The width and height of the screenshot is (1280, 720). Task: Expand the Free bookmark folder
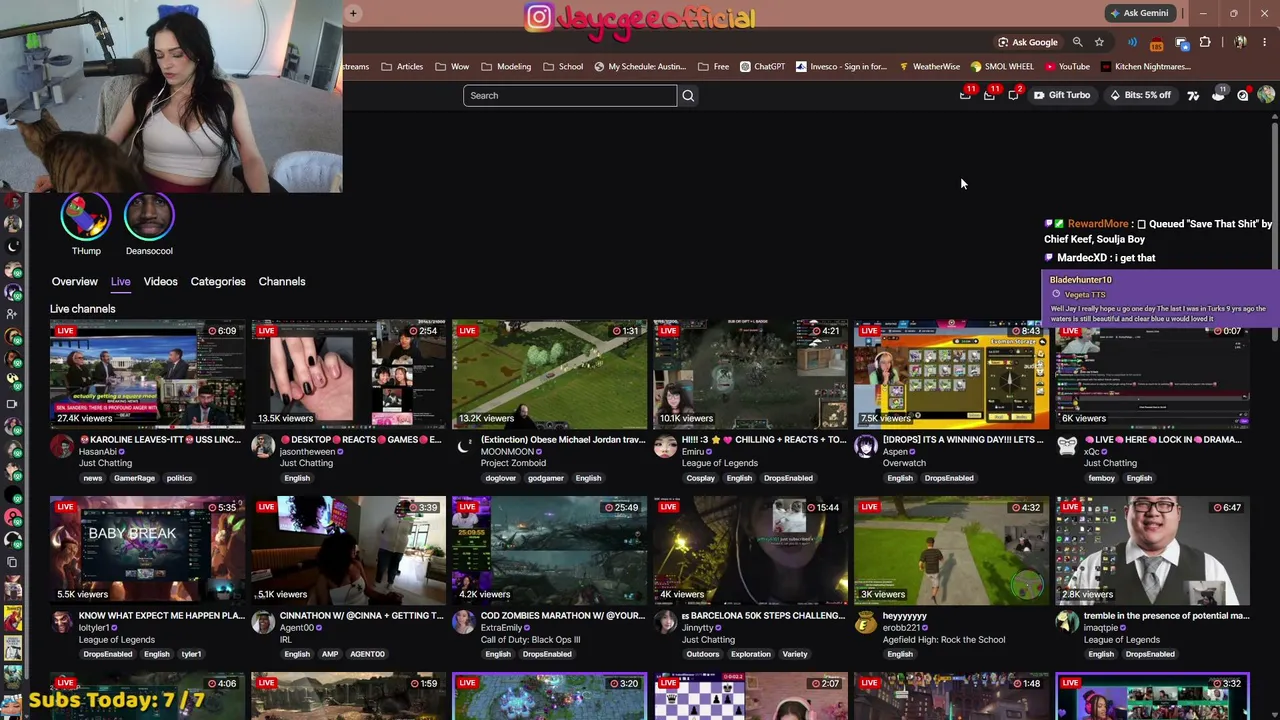(x=713, y=67)
